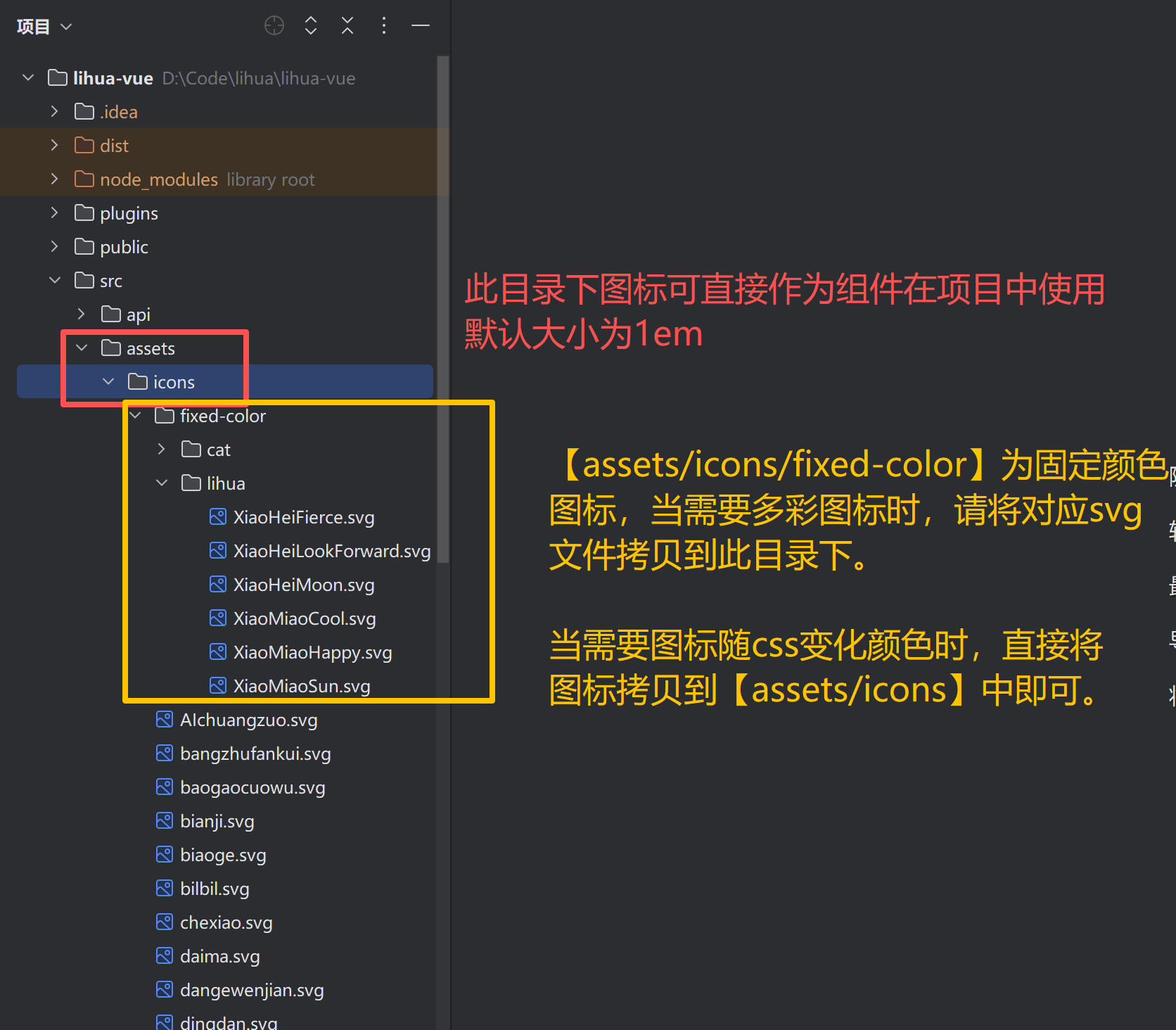
Task: Expand the dist folder chevron
Action: pyautogui.click(x=55, y=146)
